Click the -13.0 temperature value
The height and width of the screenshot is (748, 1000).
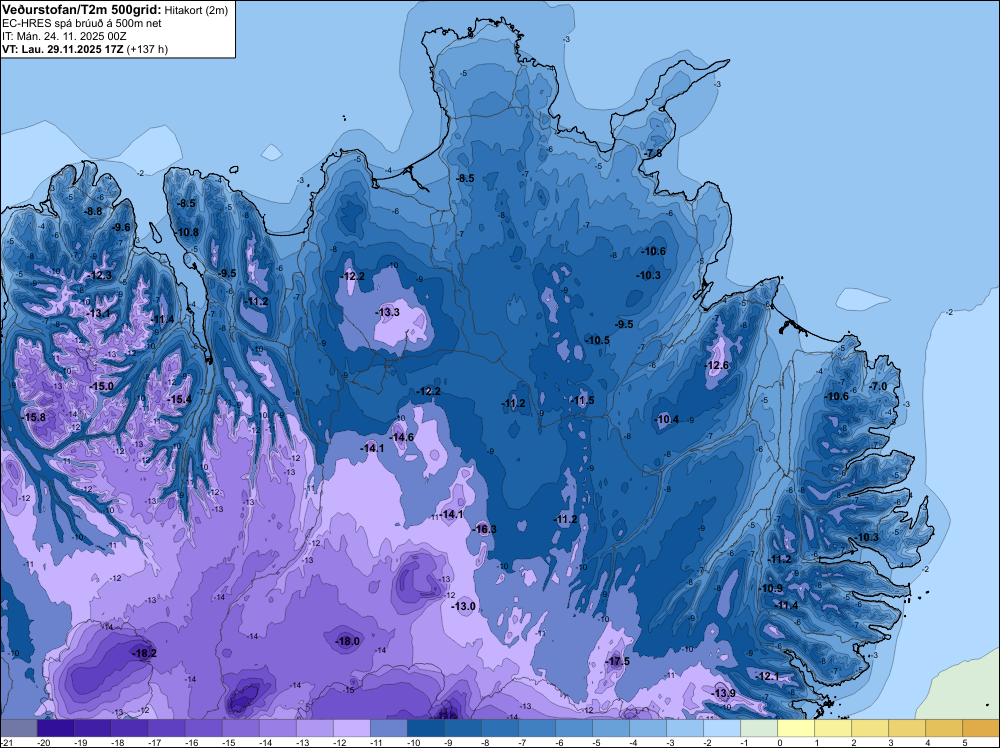pyautogui.click(x=464, y=606)
